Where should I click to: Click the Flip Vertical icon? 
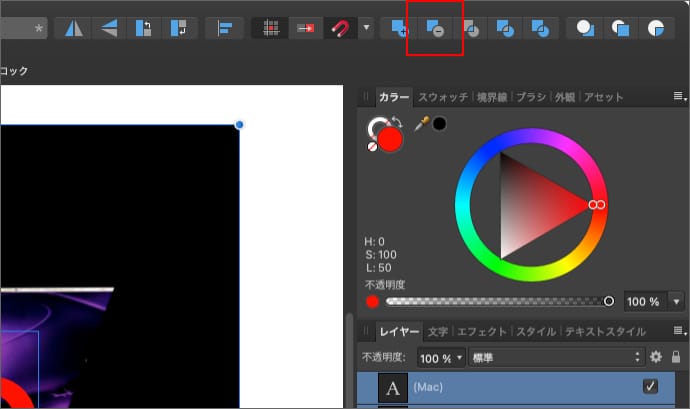tap(105, 28)
